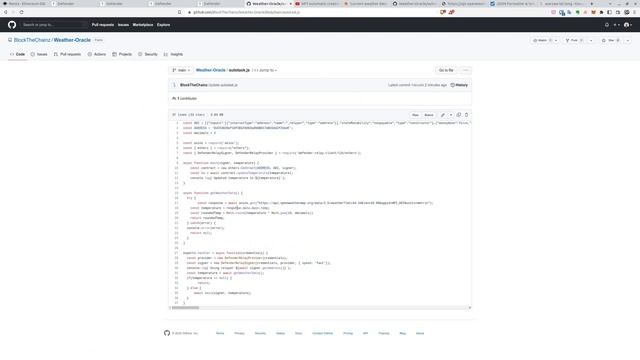Switch to the Security tab
This screenshot has height=360, width=640.
(x=148, y=54)
